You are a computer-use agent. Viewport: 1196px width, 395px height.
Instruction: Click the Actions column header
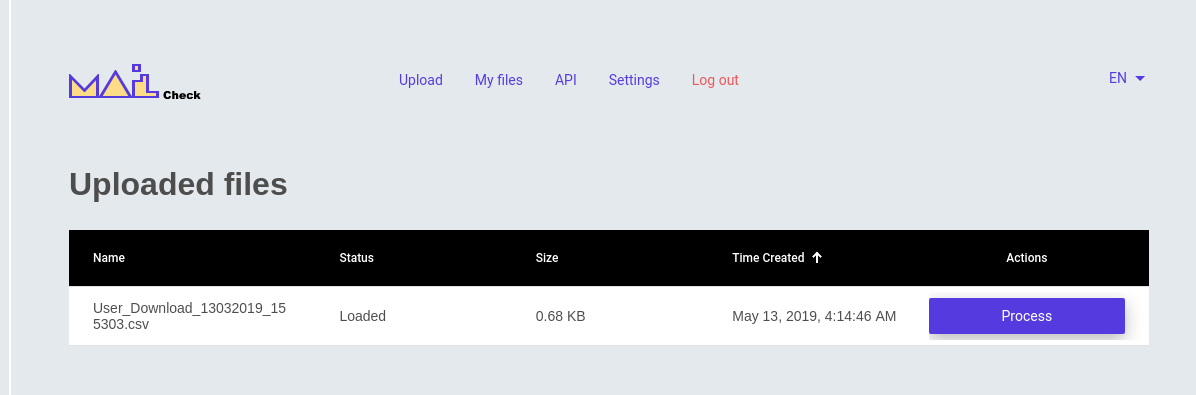[x=1027, y=258]
